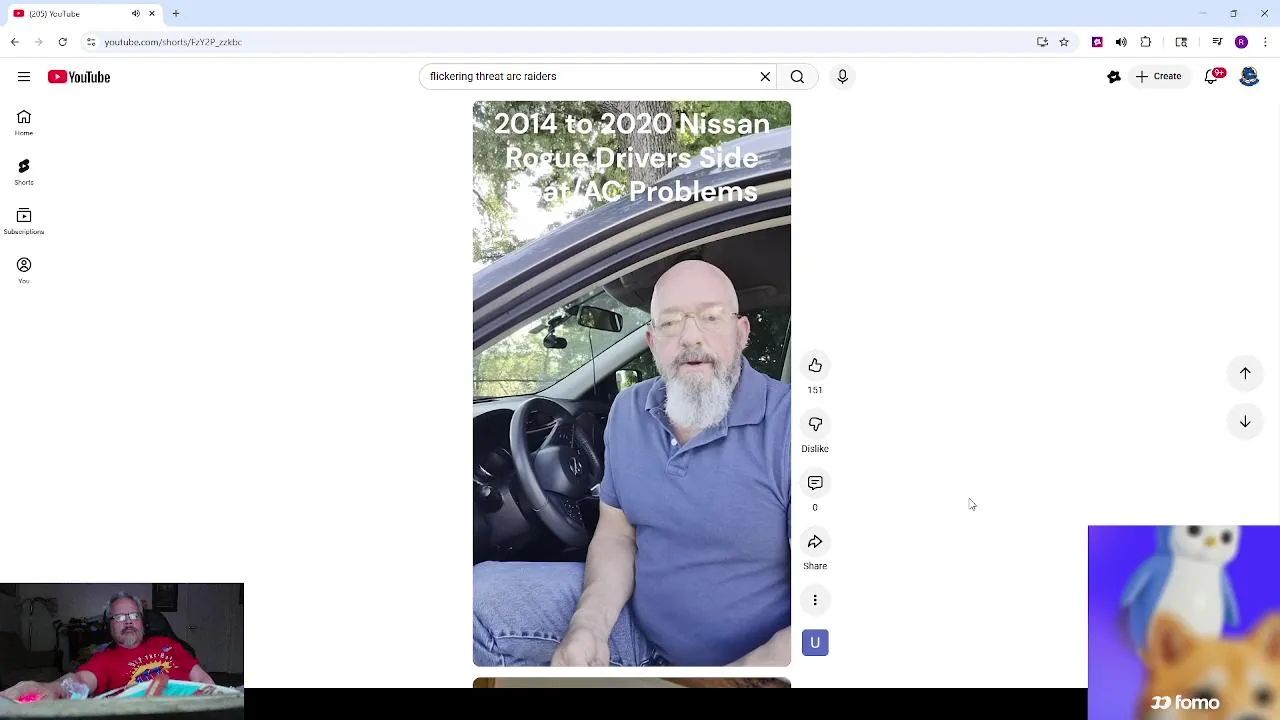The image size is (1280, 720).
Task: Reload the page
Action: click(62, 42)
